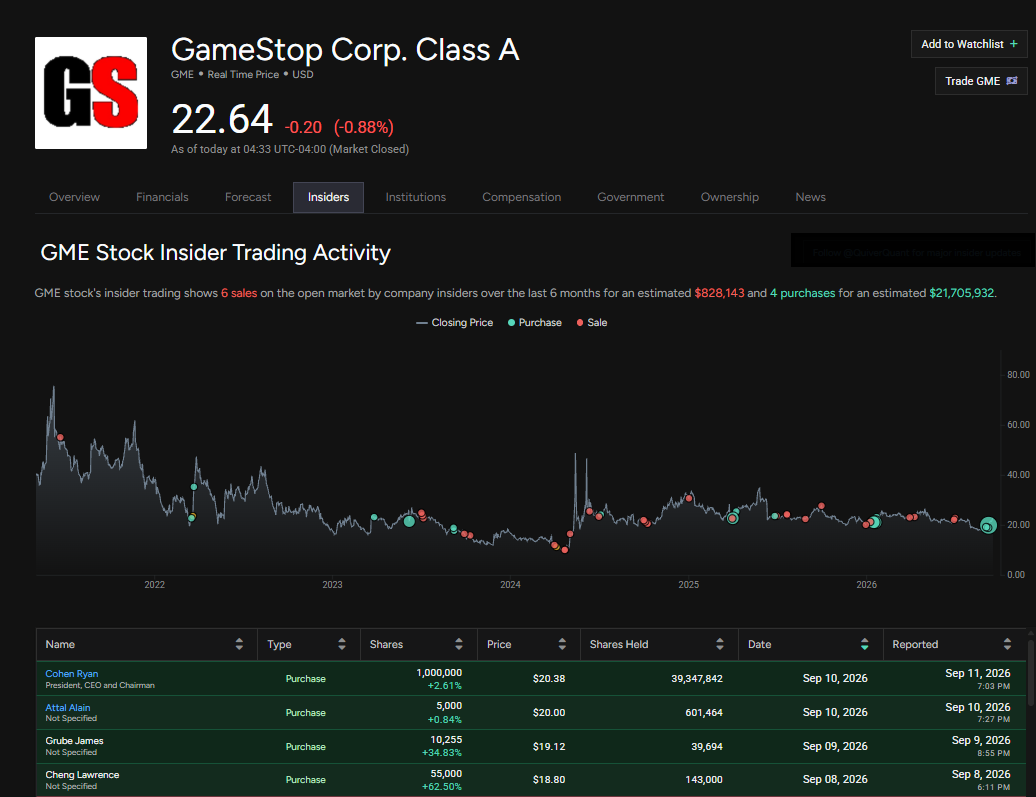The image size is (1036, 797).
Task: Click the Grube James name cell
Action: [x=147, y=746]
